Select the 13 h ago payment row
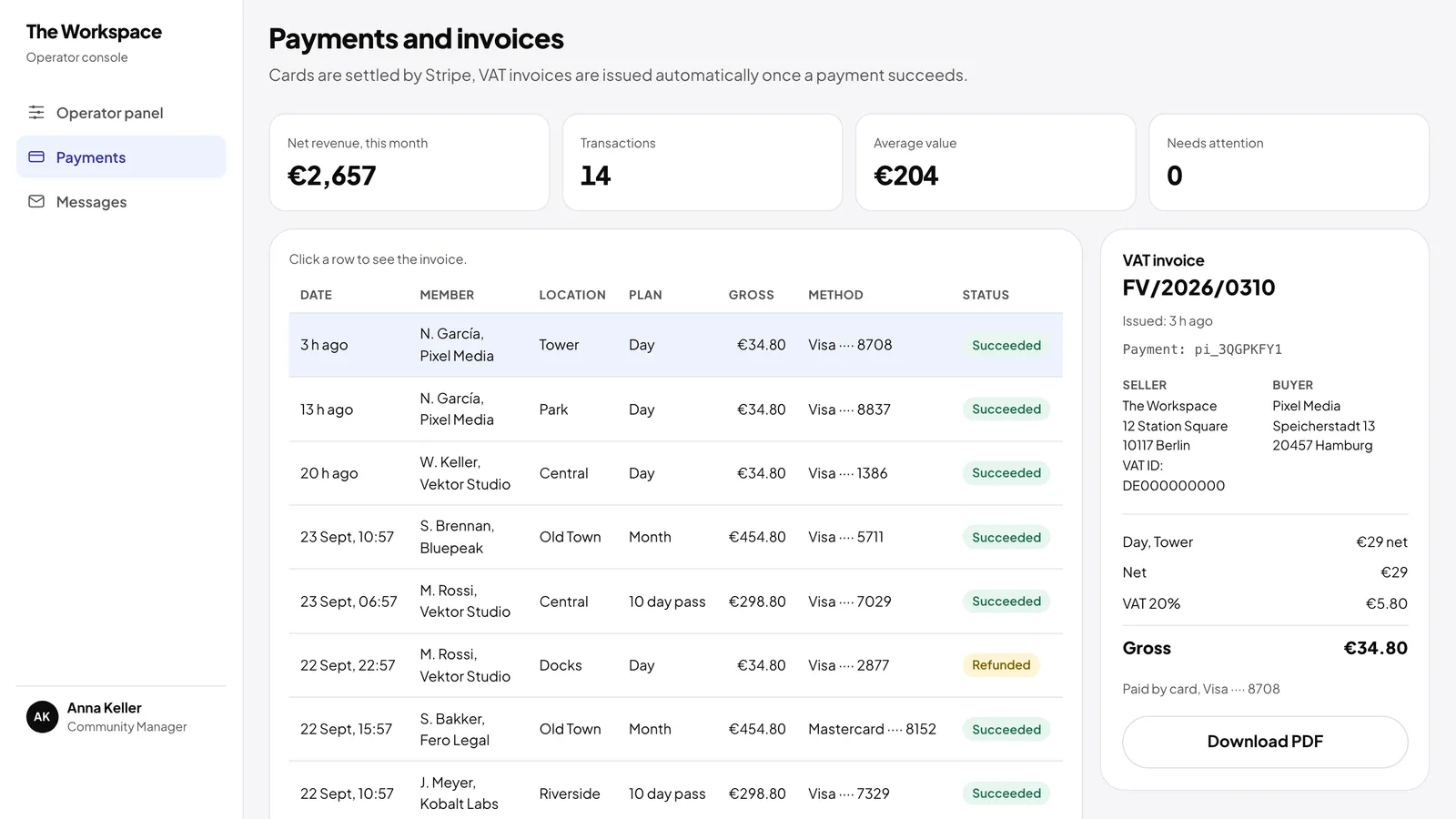Viewport: 1456px width, 819px height. pos(675,409)
